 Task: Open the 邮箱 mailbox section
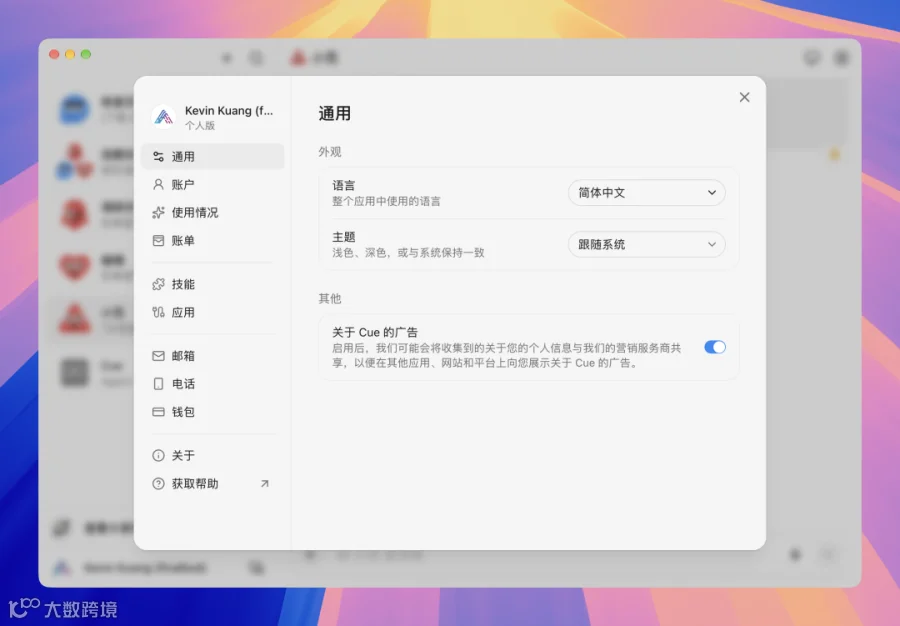point(212,356)
